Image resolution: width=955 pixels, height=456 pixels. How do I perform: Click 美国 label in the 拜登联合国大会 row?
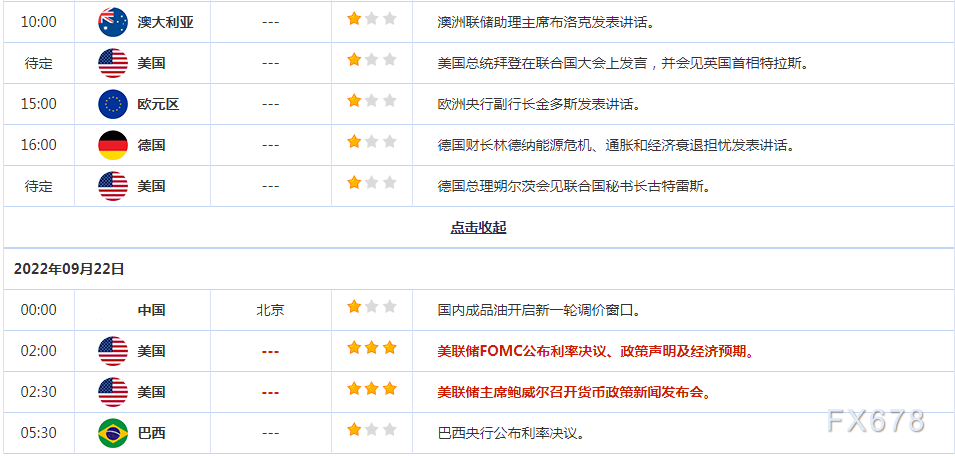[x=152, y=63]
